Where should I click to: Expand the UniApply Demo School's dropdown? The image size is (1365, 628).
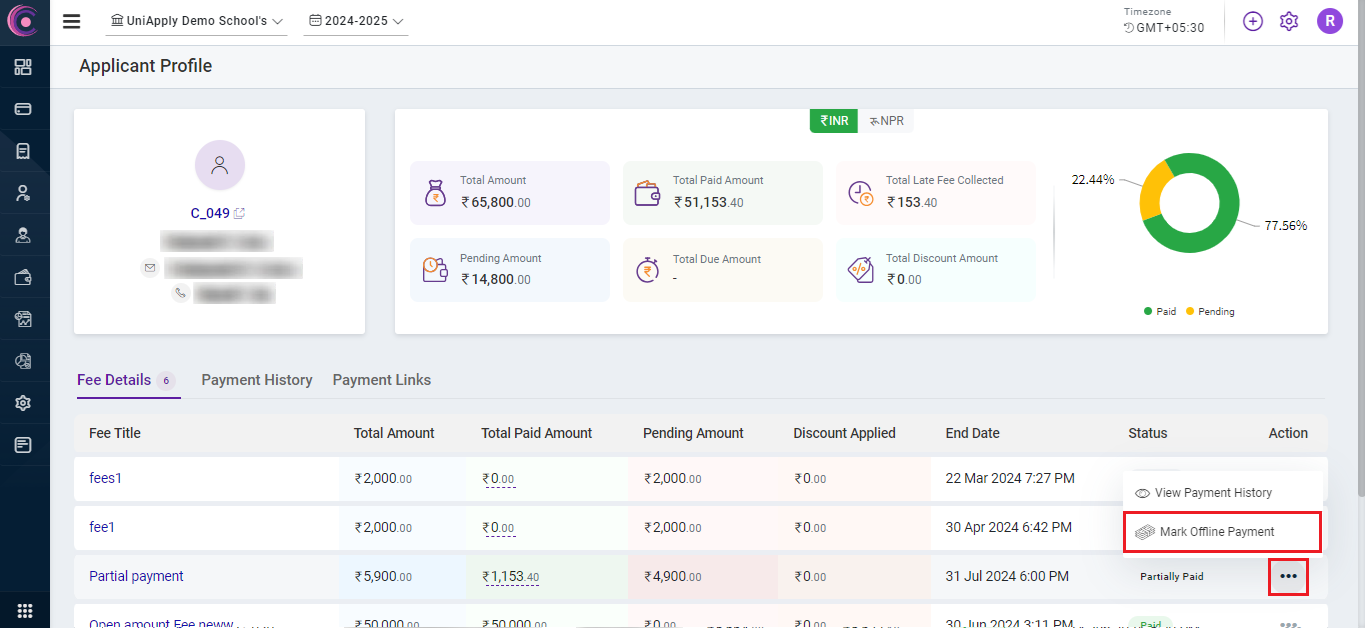click(197, 21)
